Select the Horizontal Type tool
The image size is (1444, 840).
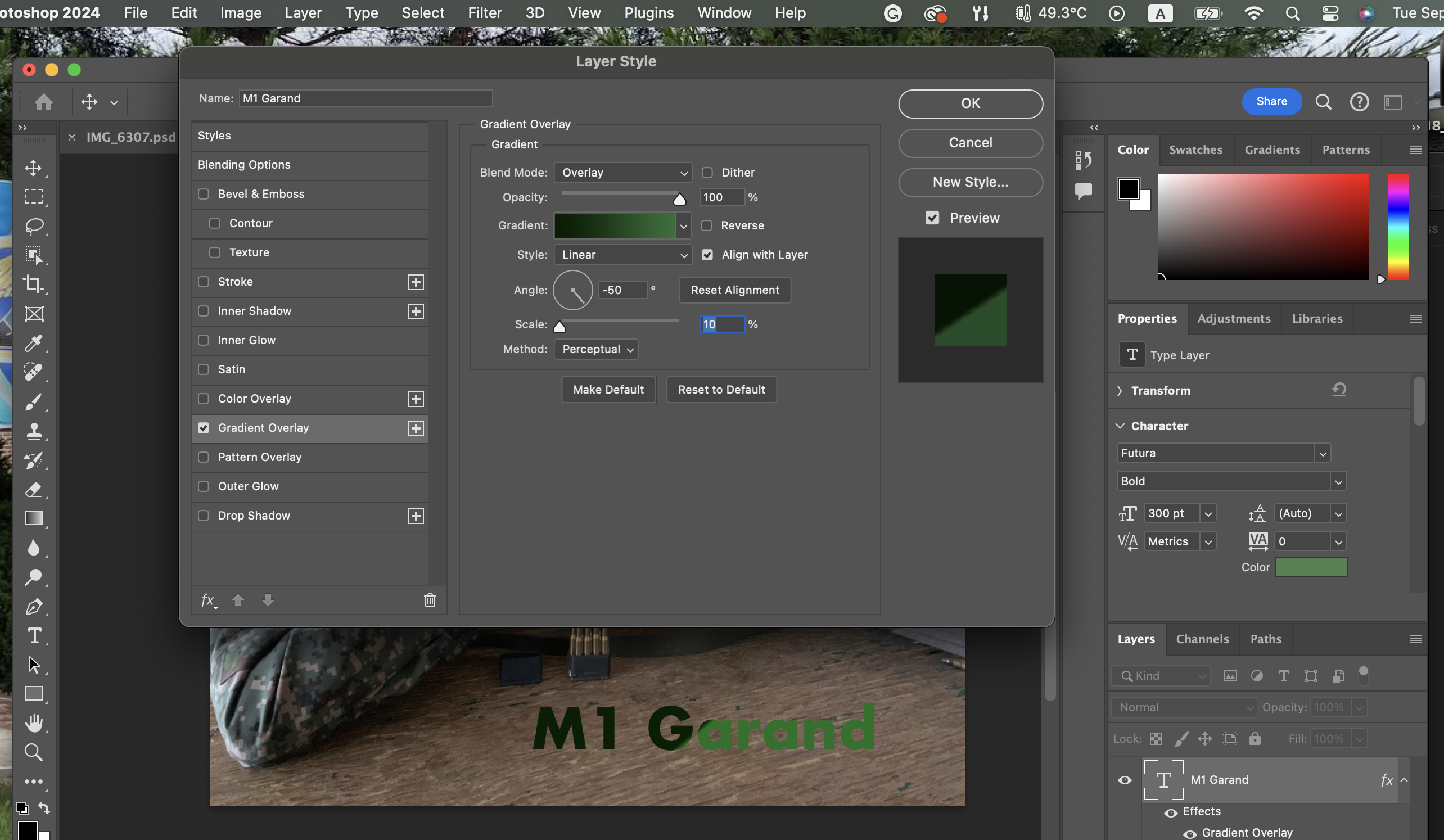pos(33,636)
